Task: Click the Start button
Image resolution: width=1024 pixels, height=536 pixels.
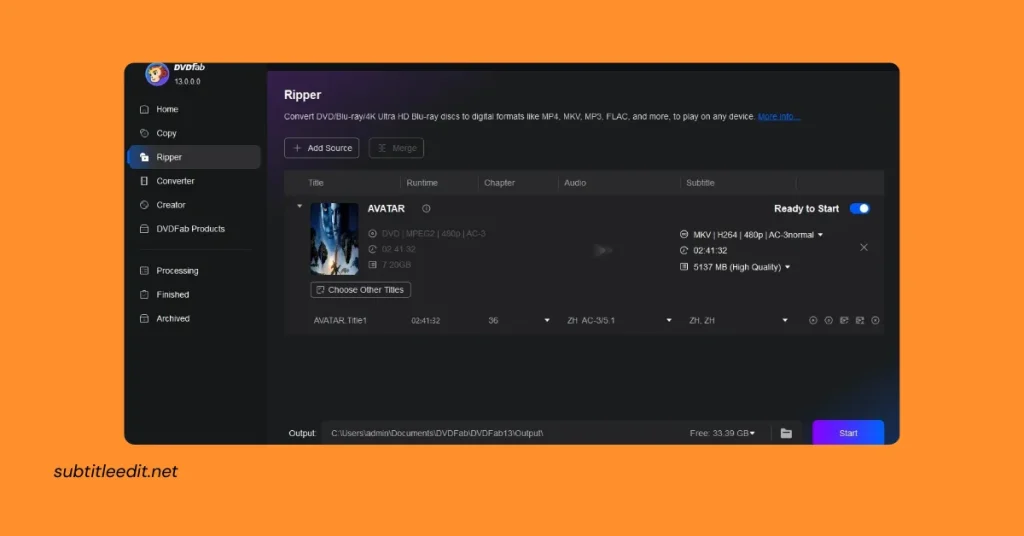Action: pyautogui.click(x=848, y=432)
